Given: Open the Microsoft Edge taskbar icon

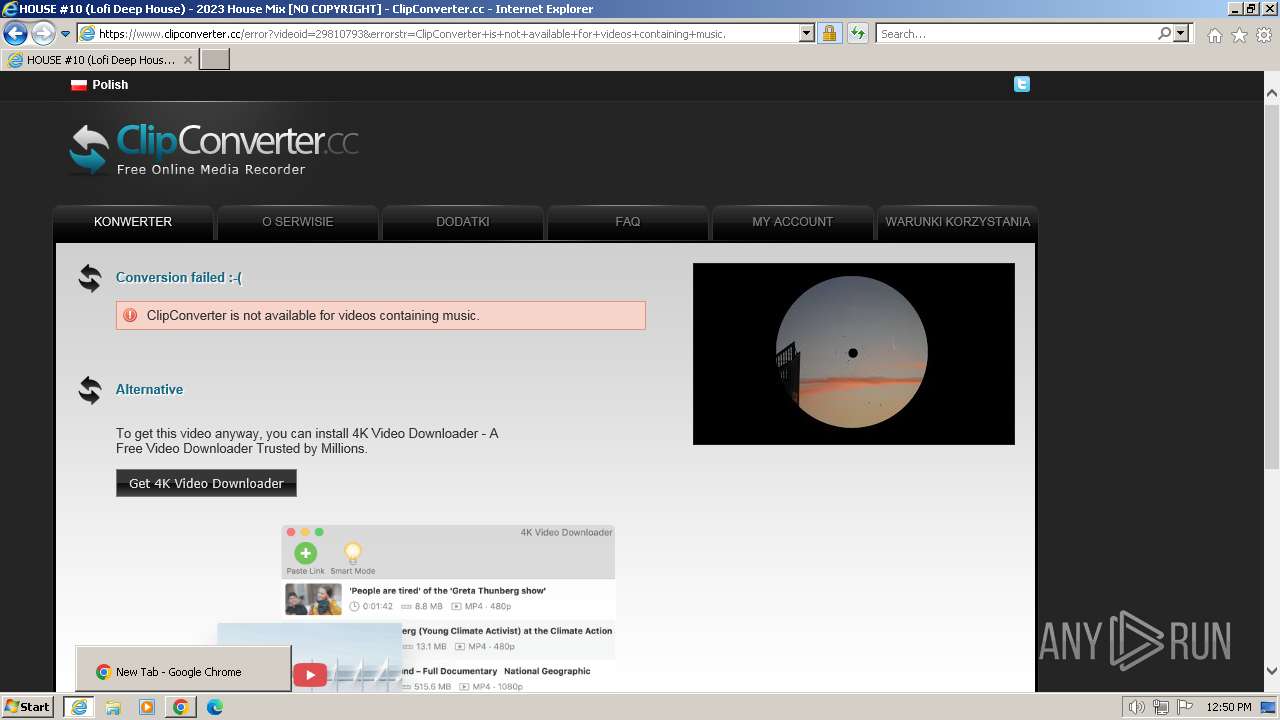Looking at the screenshot, I should [214, 707].
